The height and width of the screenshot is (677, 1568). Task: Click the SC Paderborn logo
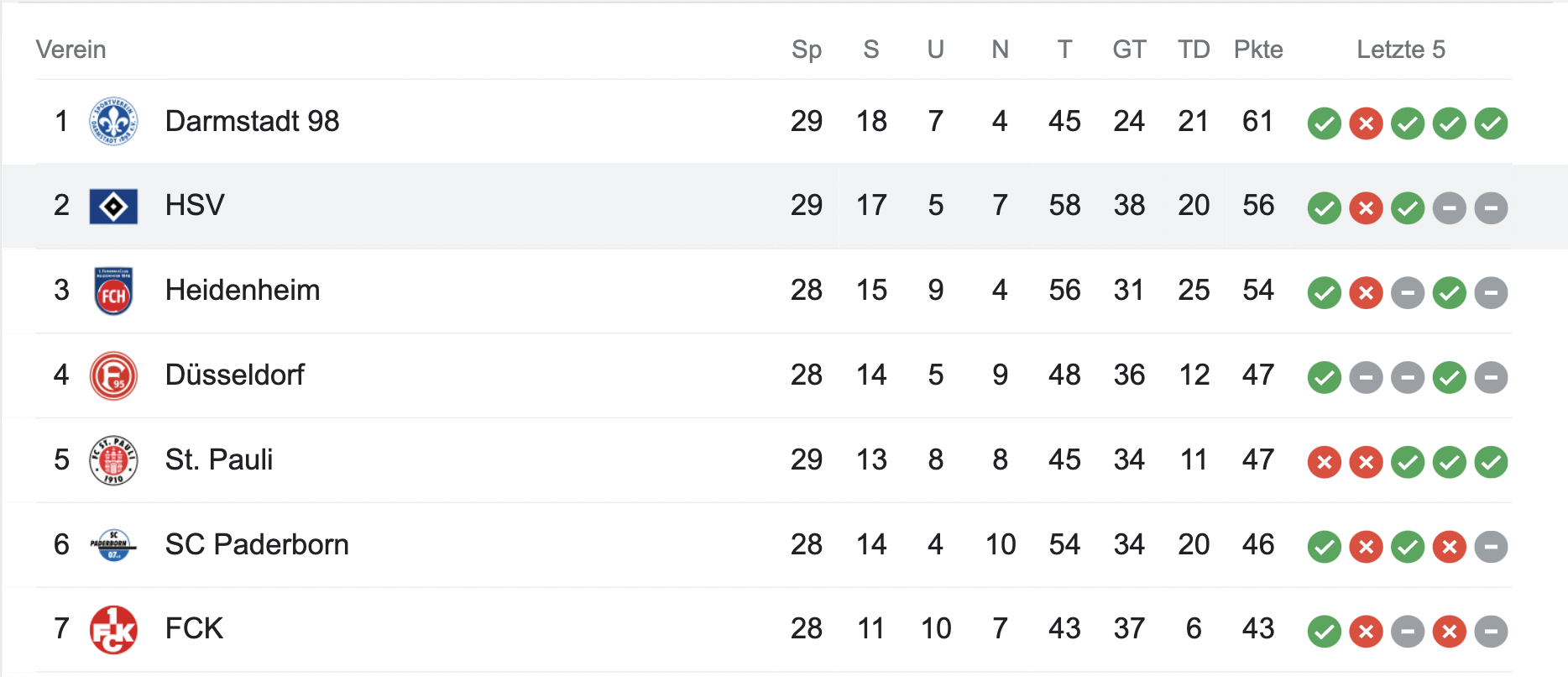pos(113,545)
